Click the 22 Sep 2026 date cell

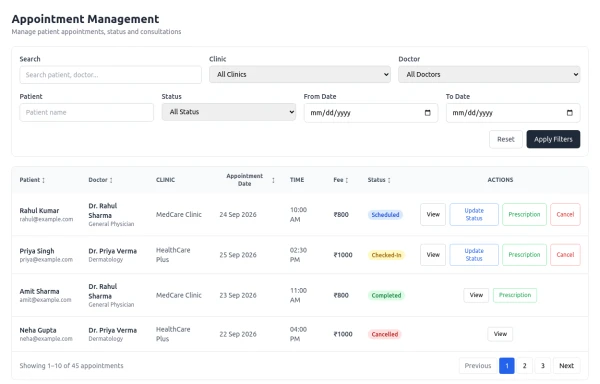click(238, 334)
